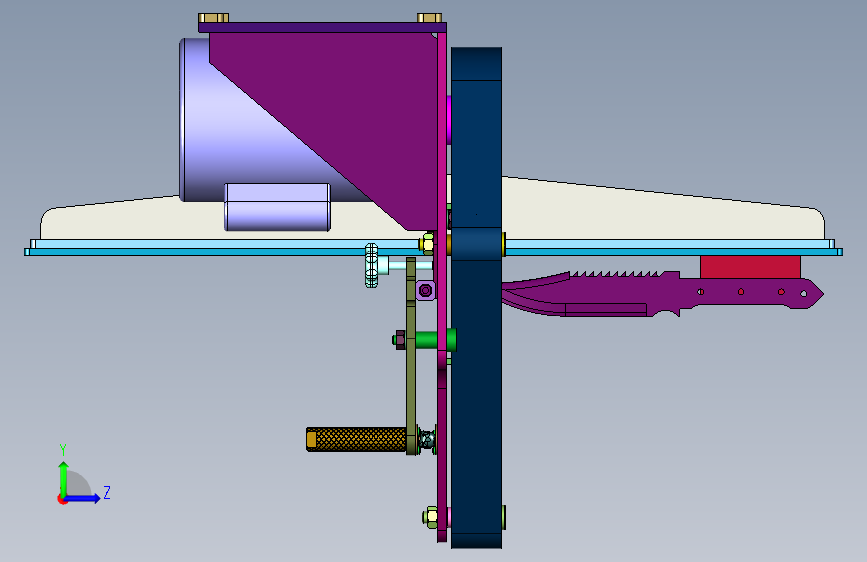Pick the brass bolt head at top left
The width and height of the screenshot is (867, 562).
[x=213, y=18]
